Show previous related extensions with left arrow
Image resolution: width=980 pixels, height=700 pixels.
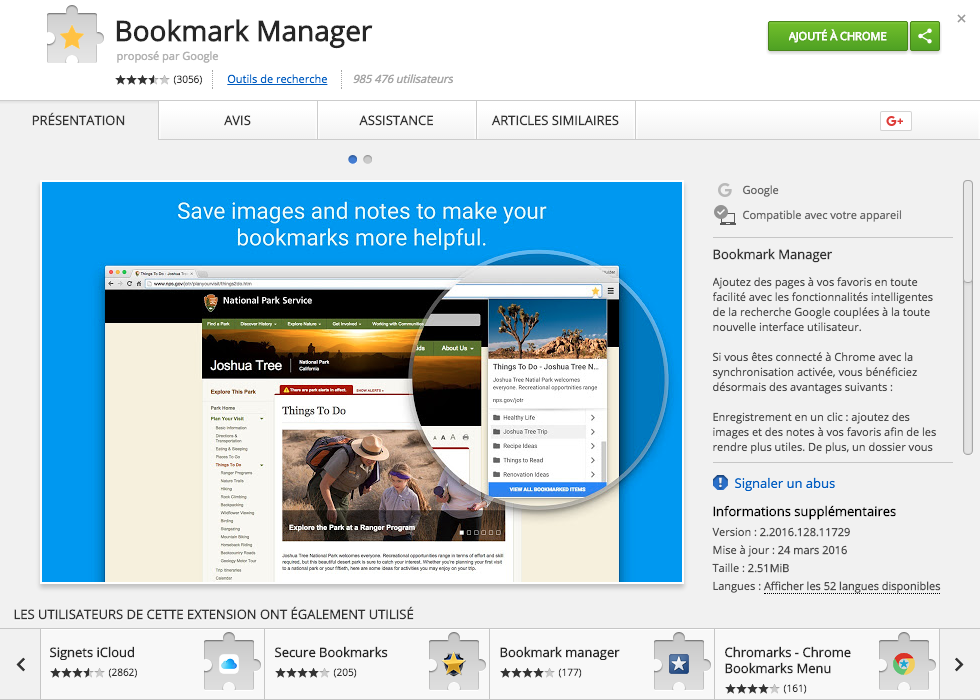pyautogui.click(x=21, y=664)
